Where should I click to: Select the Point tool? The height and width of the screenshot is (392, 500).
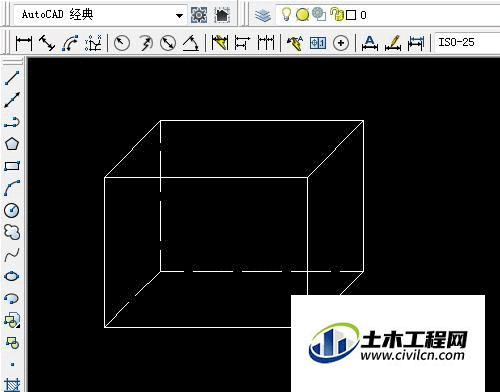pyautogui.click(x=12, y=365)
